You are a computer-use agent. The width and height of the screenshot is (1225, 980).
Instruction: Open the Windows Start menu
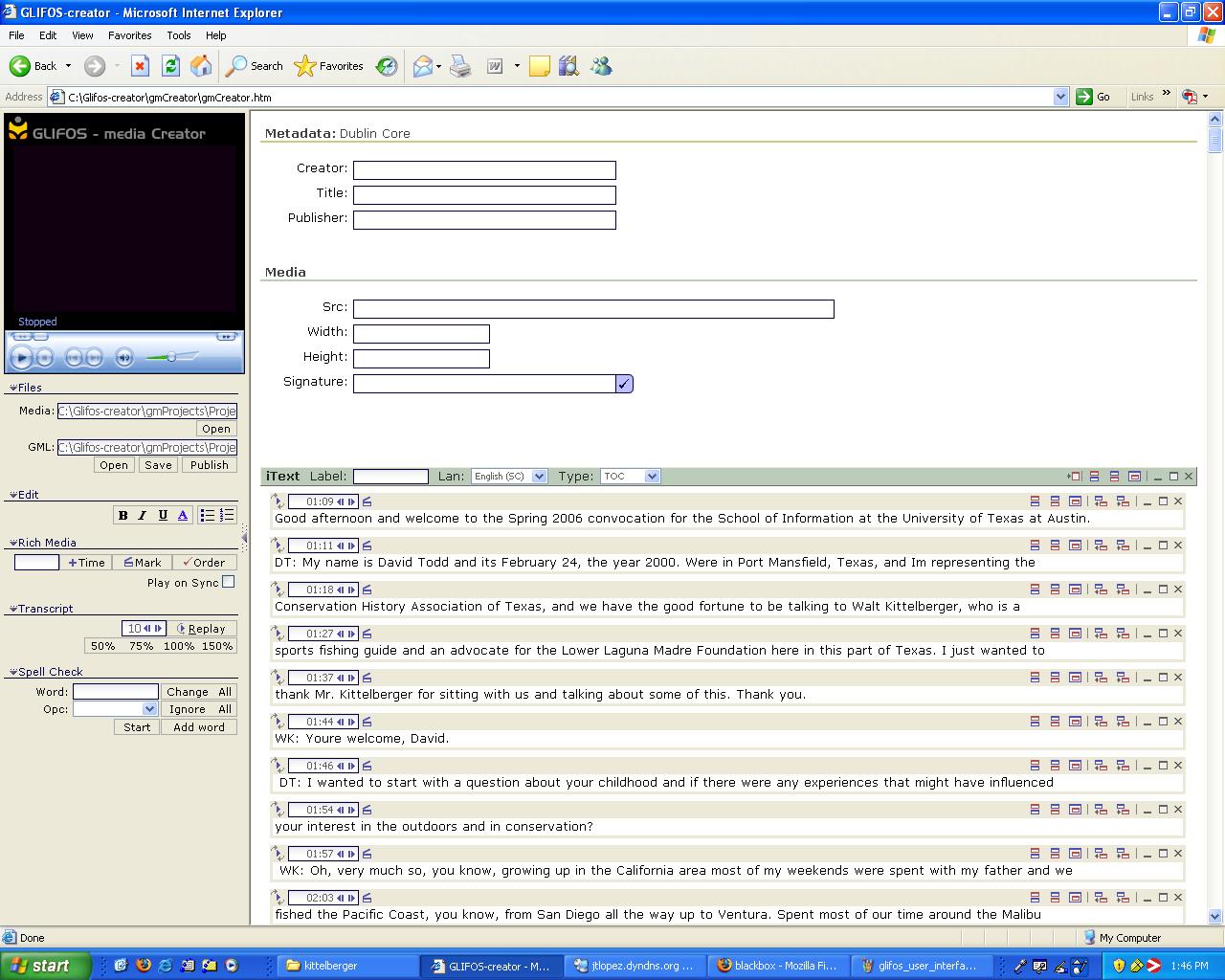click(x=46, y=966)
